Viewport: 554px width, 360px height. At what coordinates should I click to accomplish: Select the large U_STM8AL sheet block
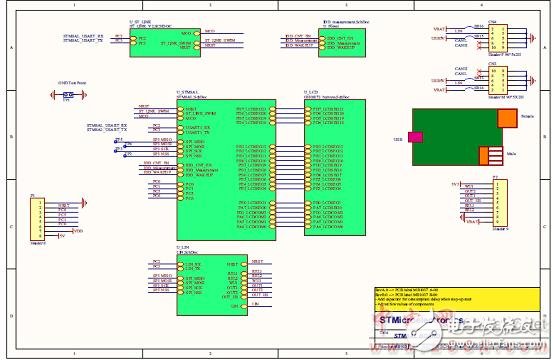pyautogui.click(x=226, y=170)
